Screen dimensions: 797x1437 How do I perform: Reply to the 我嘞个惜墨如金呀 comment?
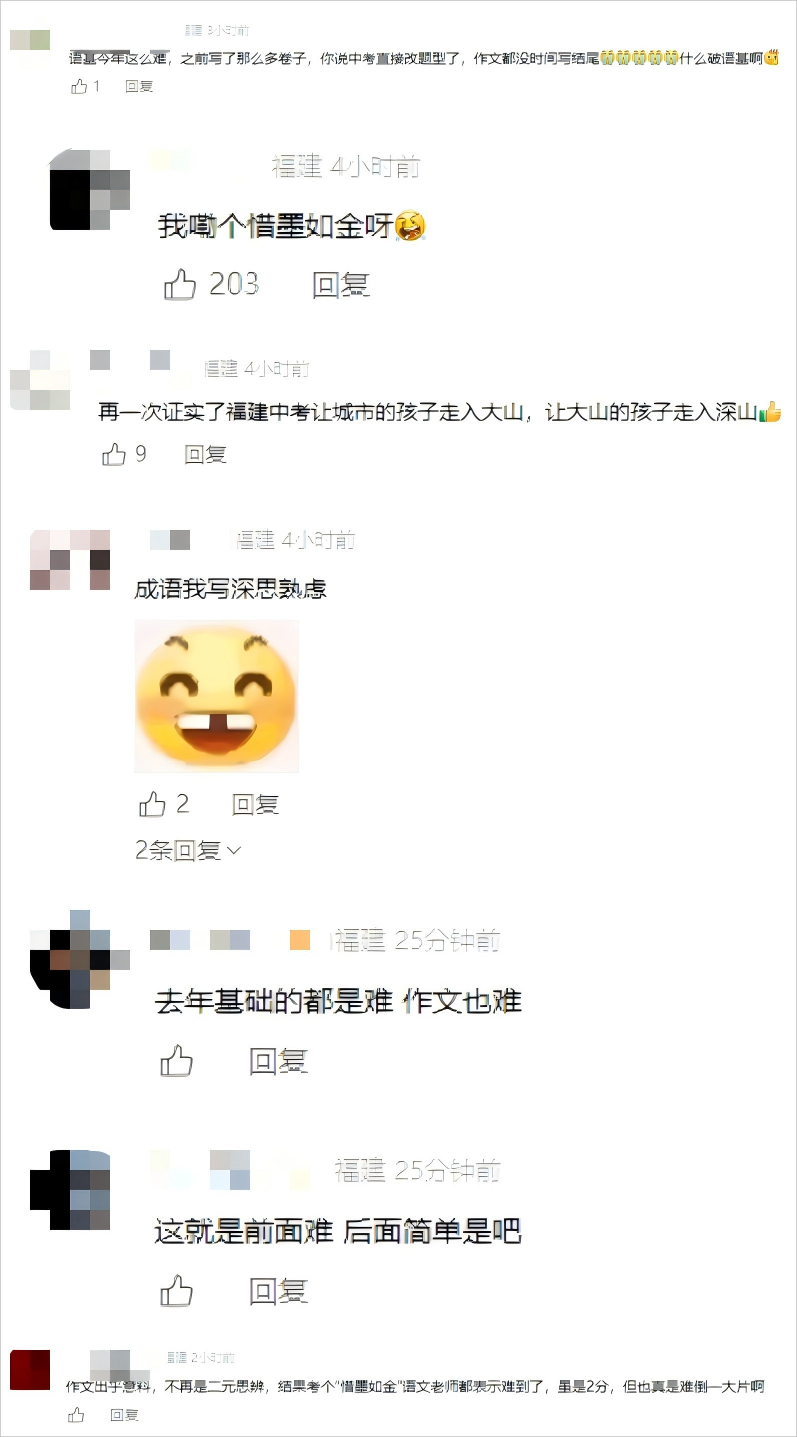tap(341, 285)
